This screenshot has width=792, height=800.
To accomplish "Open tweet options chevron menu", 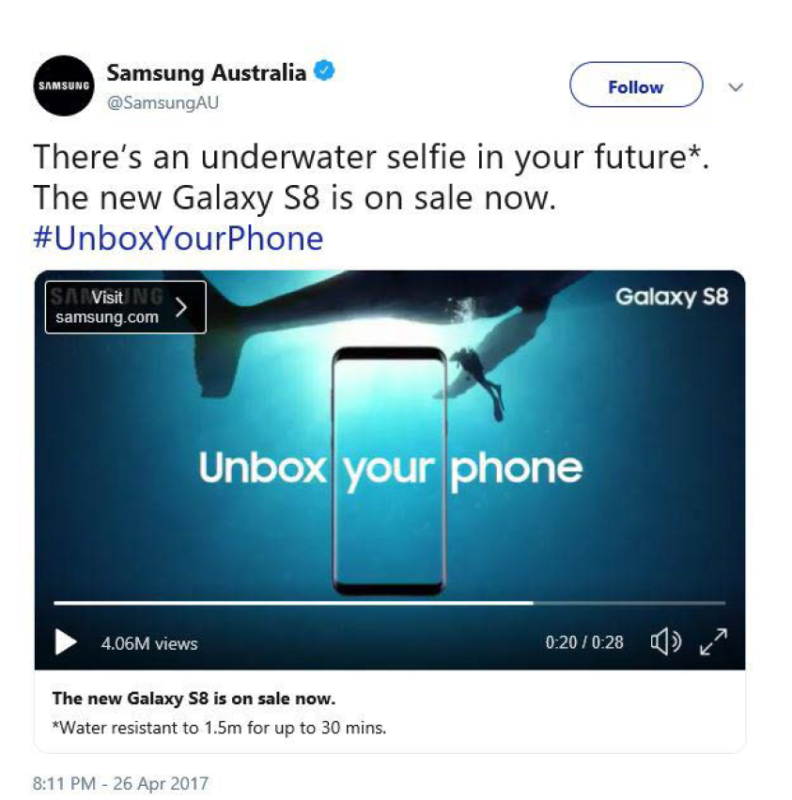I will (x=735, y=87).
